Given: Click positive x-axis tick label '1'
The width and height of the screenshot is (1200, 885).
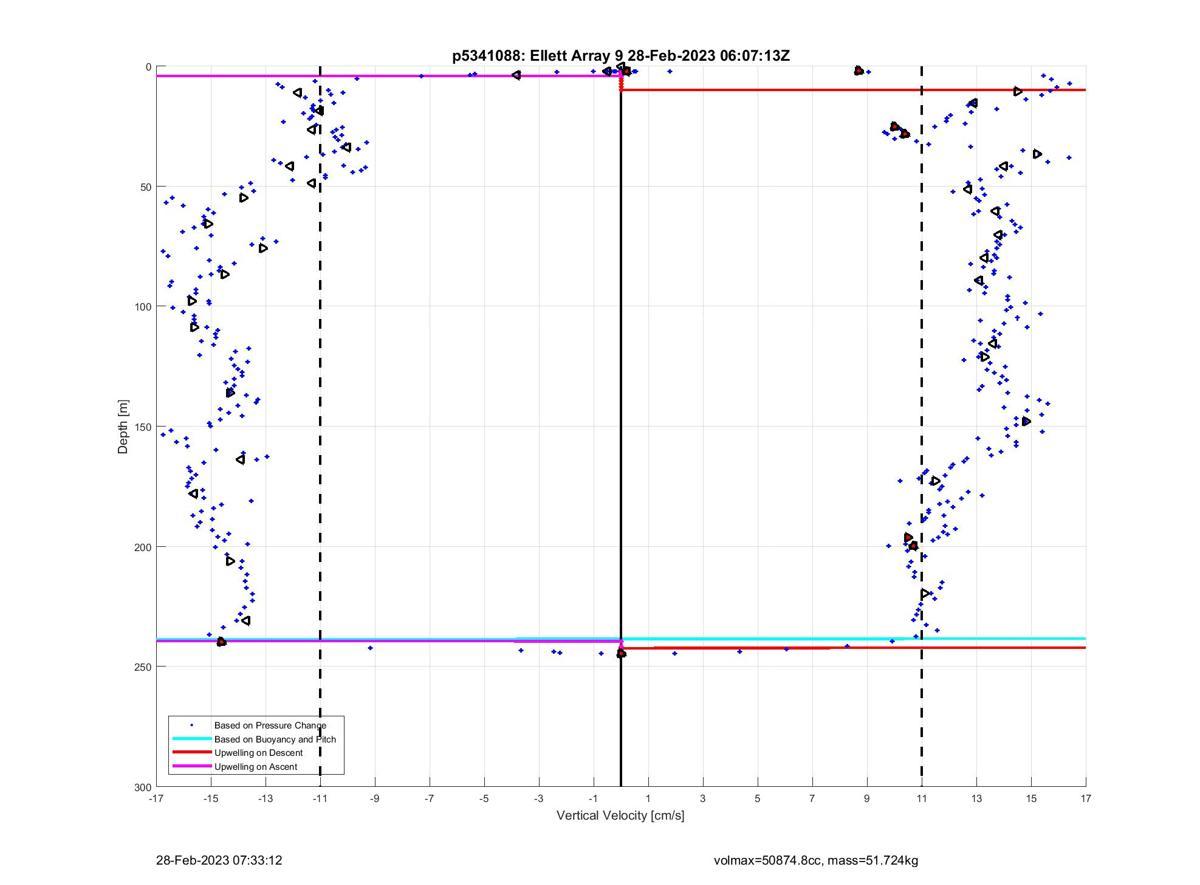Looking at the screenshot, I should coord(648,798).
